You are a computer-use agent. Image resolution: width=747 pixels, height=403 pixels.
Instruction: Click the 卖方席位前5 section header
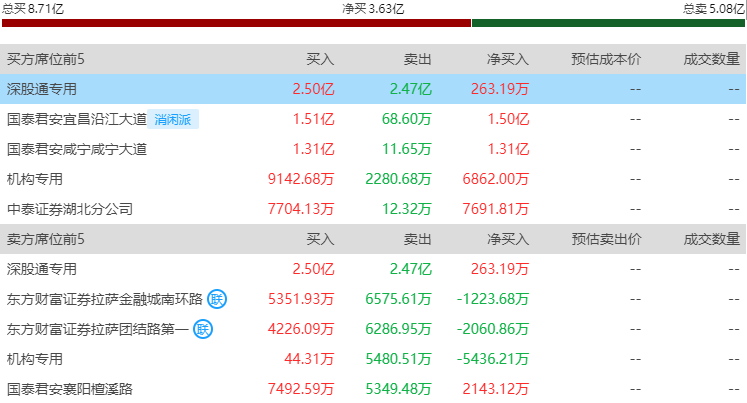tap(46, 240)
